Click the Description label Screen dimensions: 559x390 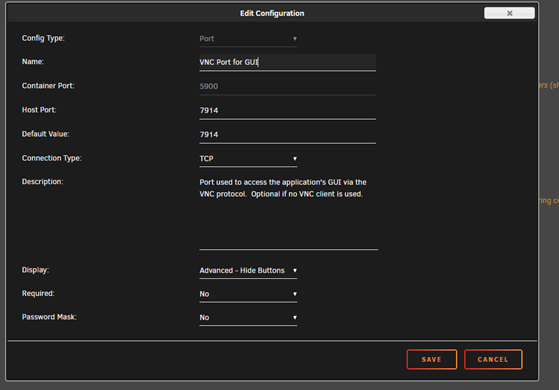tap(42, 182)
